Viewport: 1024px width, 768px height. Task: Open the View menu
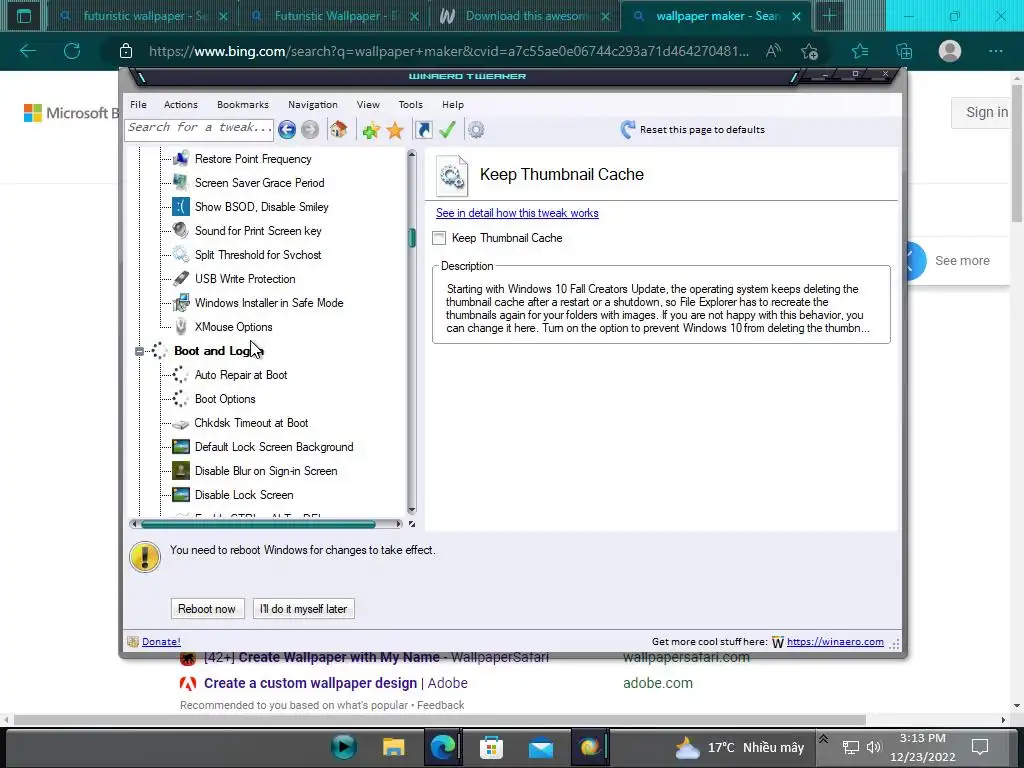tap(368, 104)
